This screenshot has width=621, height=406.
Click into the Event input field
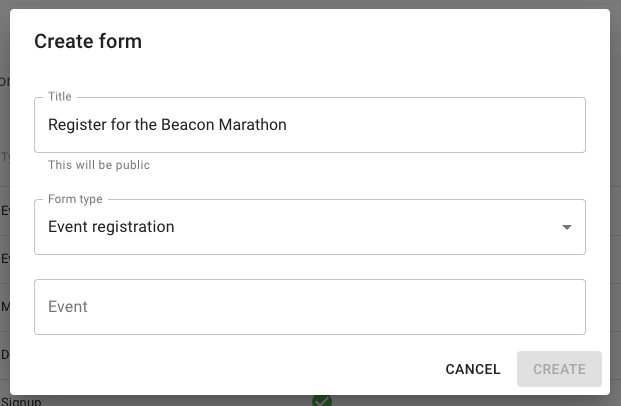pos(310,307)
